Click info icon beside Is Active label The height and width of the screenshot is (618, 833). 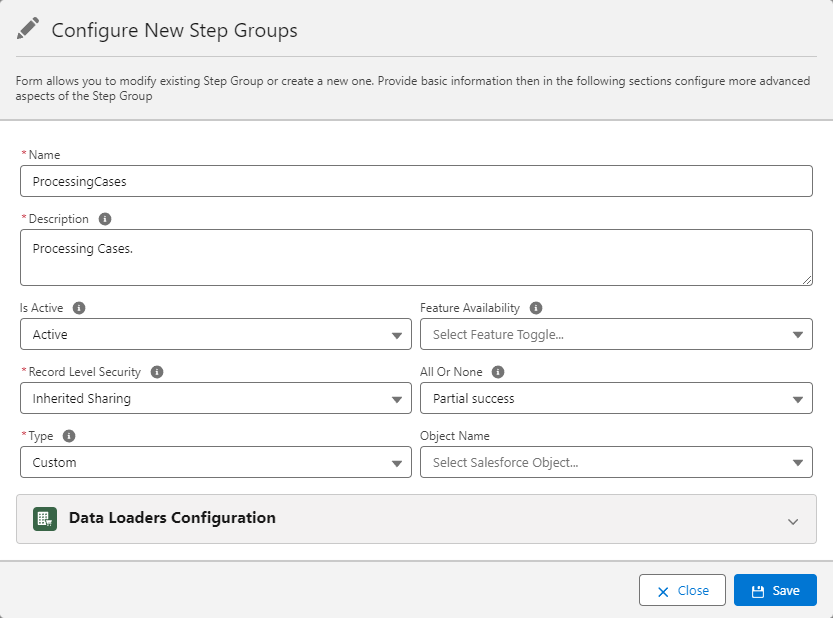pyautogui.click(x=79, y=308)
